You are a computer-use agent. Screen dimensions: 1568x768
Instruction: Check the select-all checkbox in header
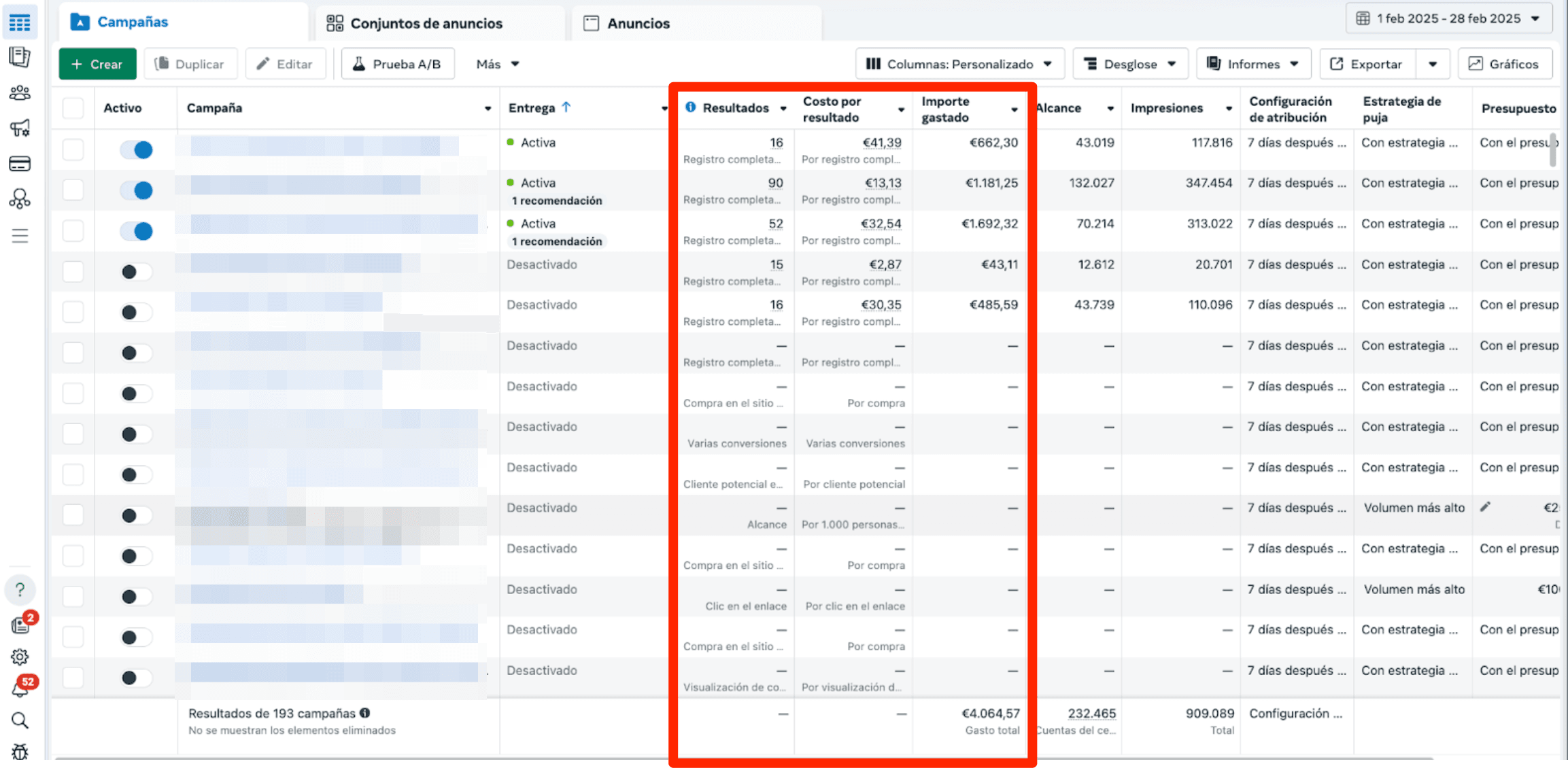(x=73, y=108)
